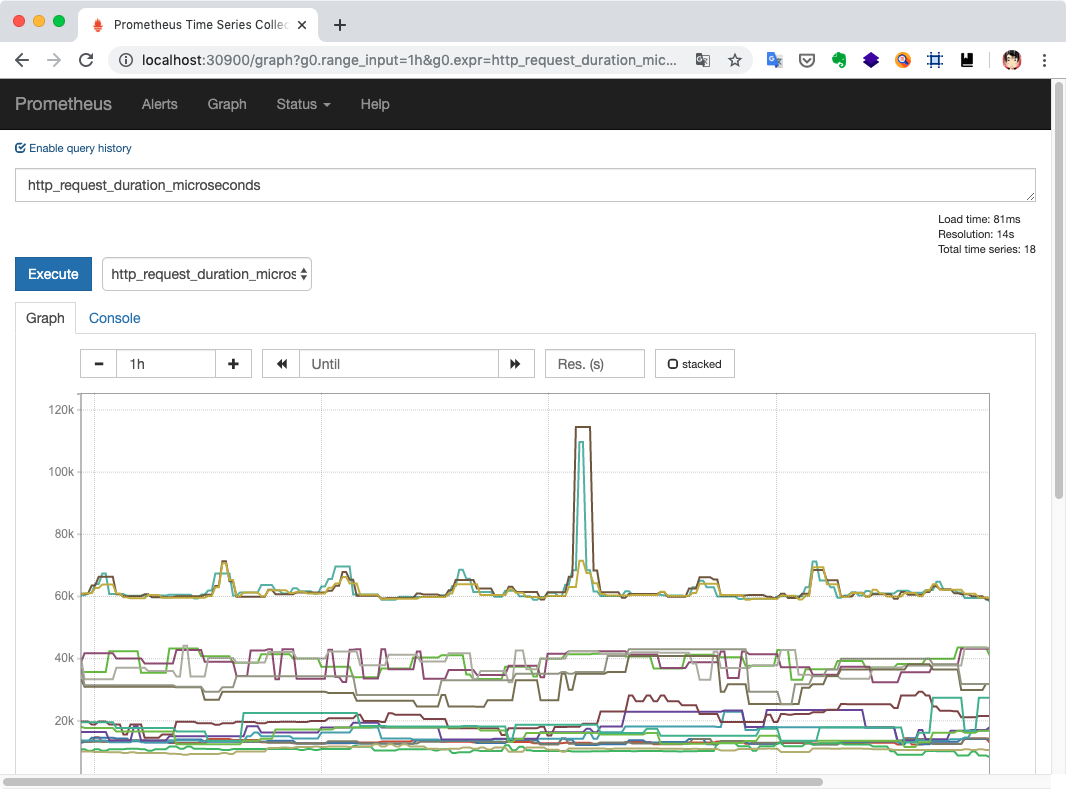
Task: Rewind the graph end time
Action: click(x=281, y=364)
